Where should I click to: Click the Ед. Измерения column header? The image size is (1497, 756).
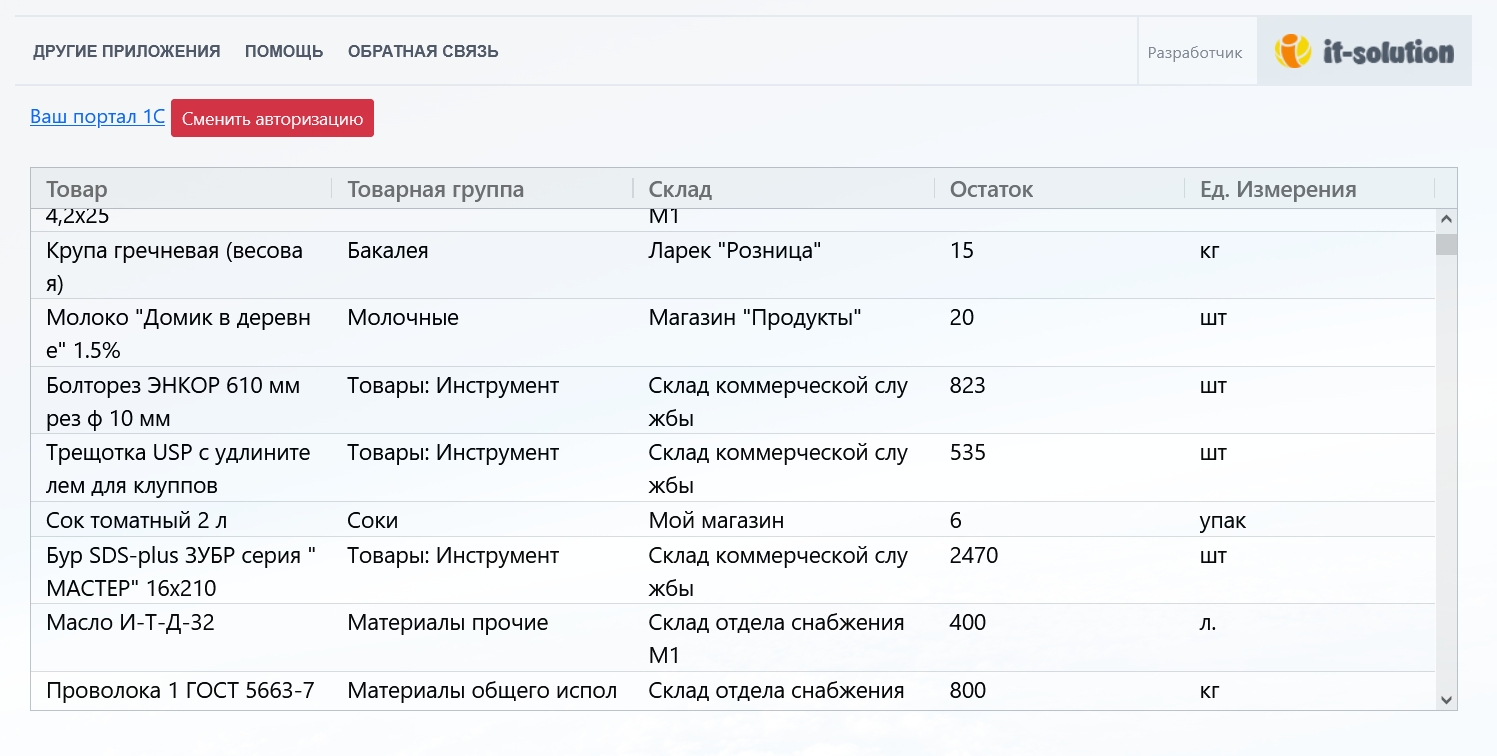click(x=1277, y=189)
